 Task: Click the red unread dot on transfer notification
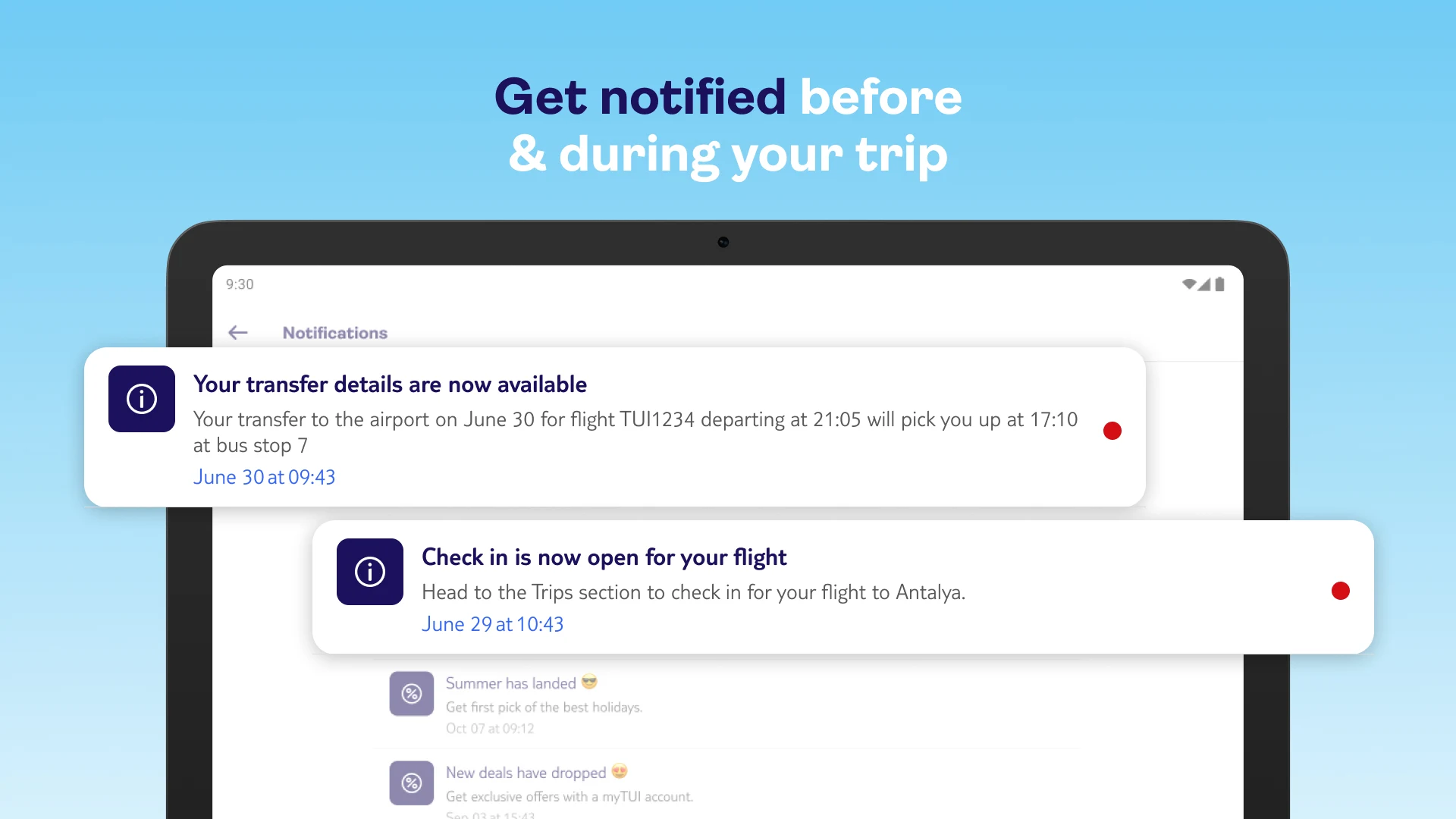pyautogui.click(x=1112, y=431)
